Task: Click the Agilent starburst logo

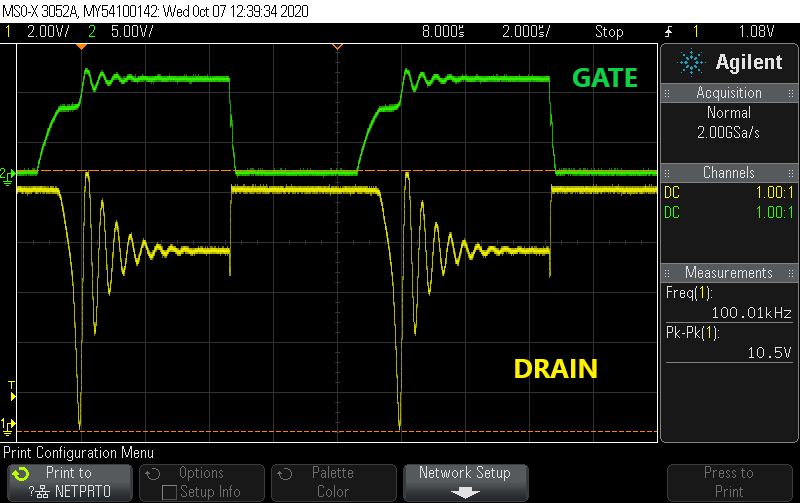Action: click(691, 62)
